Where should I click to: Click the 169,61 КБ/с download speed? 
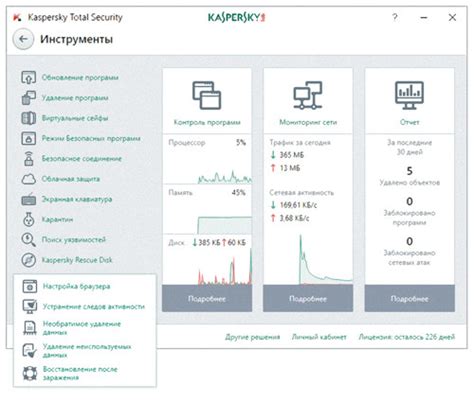298,205
